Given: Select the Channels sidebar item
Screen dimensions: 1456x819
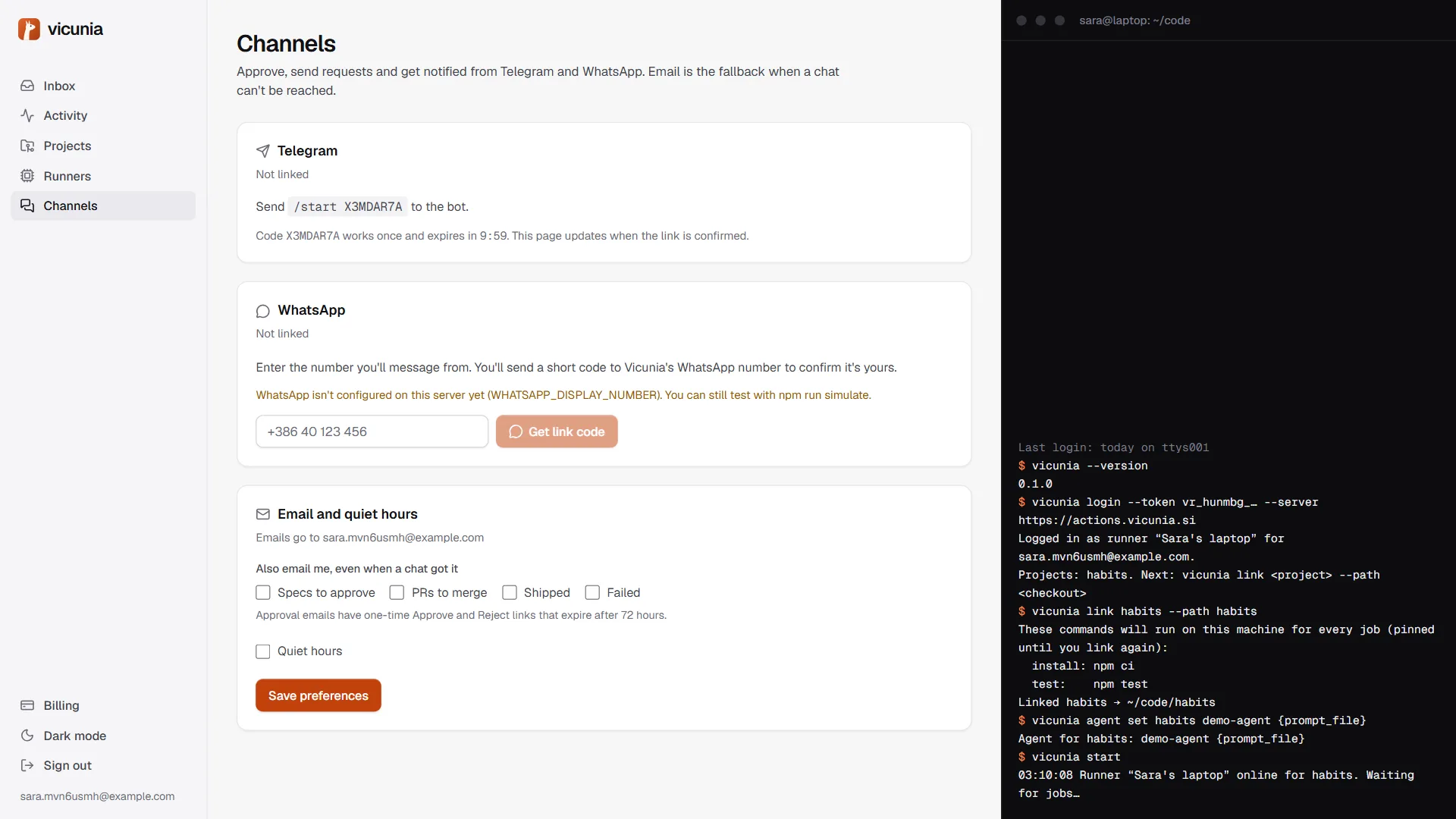Looking at the screenshot, I should click(x=103, y=206).
